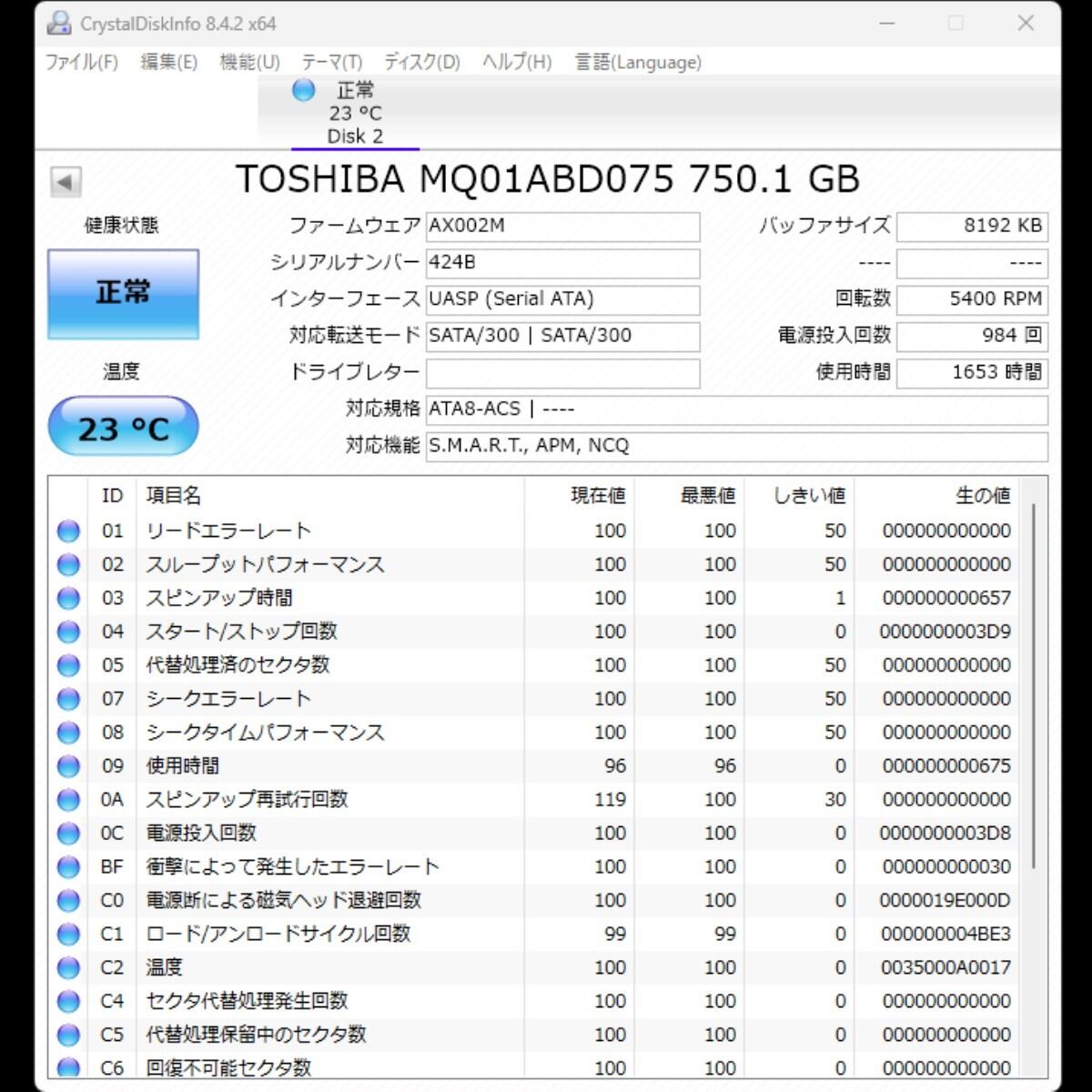Screen dimensions: 1092x1092
Task: Open the テーマ(T) menu
Action: click(331, 62)
